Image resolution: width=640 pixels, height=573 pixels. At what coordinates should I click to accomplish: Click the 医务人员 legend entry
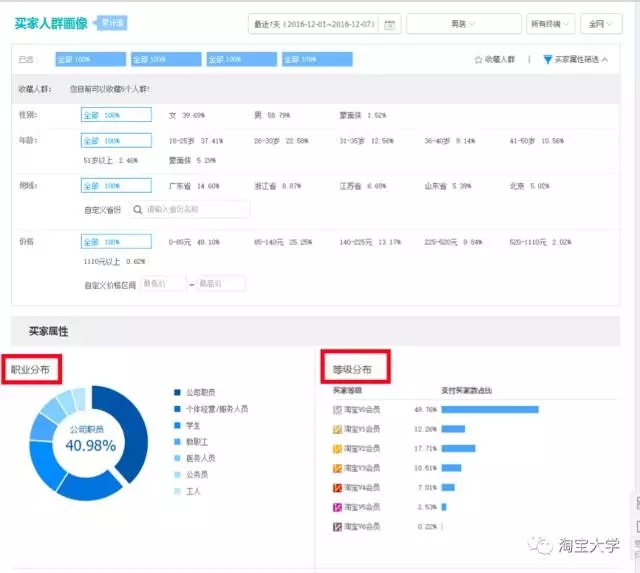(x=195, y=458)
